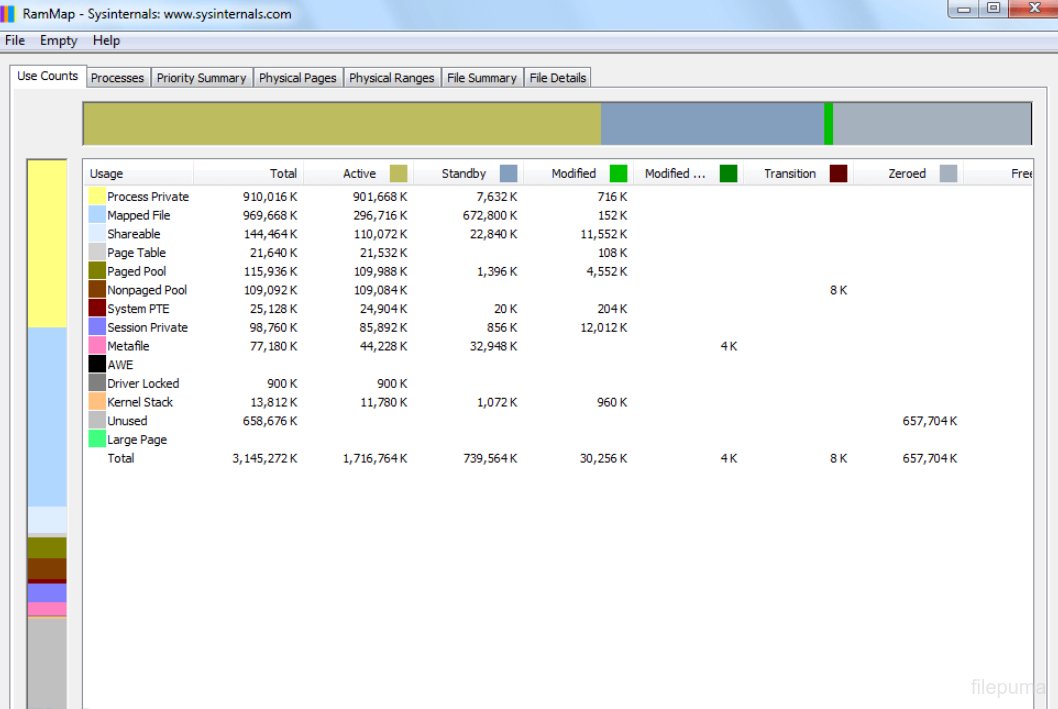1058x709 pixels.
Task: Click the dark green Modified No-Write swatch
Action: click(727, 172)
